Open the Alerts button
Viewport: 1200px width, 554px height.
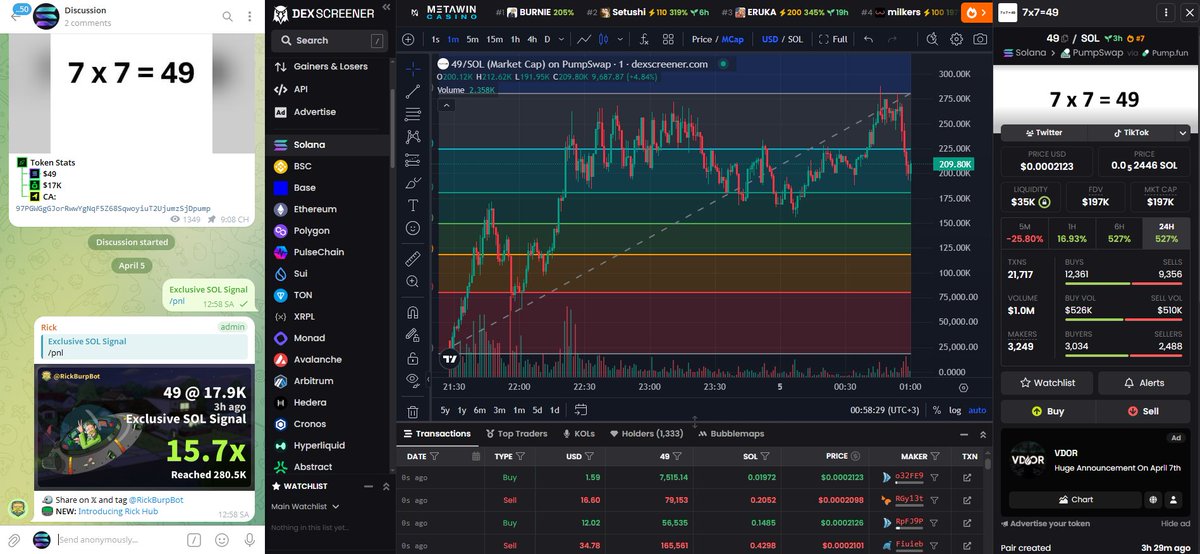tap(1144, 382)
